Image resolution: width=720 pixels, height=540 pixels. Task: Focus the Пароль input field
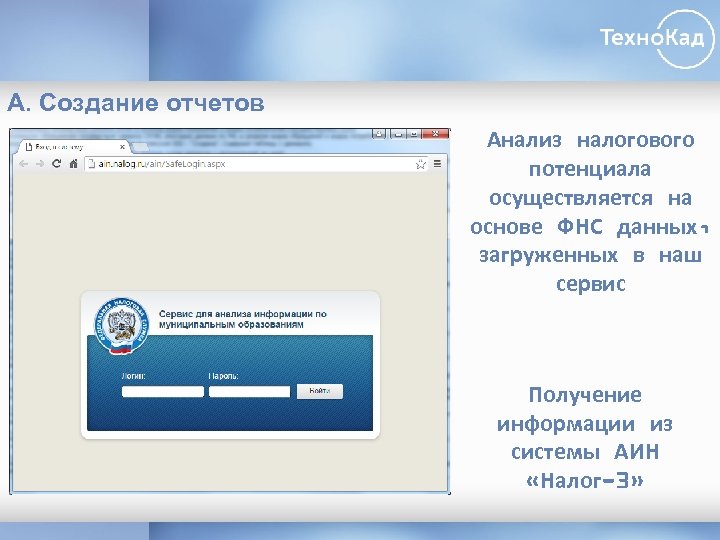(249, 391)
